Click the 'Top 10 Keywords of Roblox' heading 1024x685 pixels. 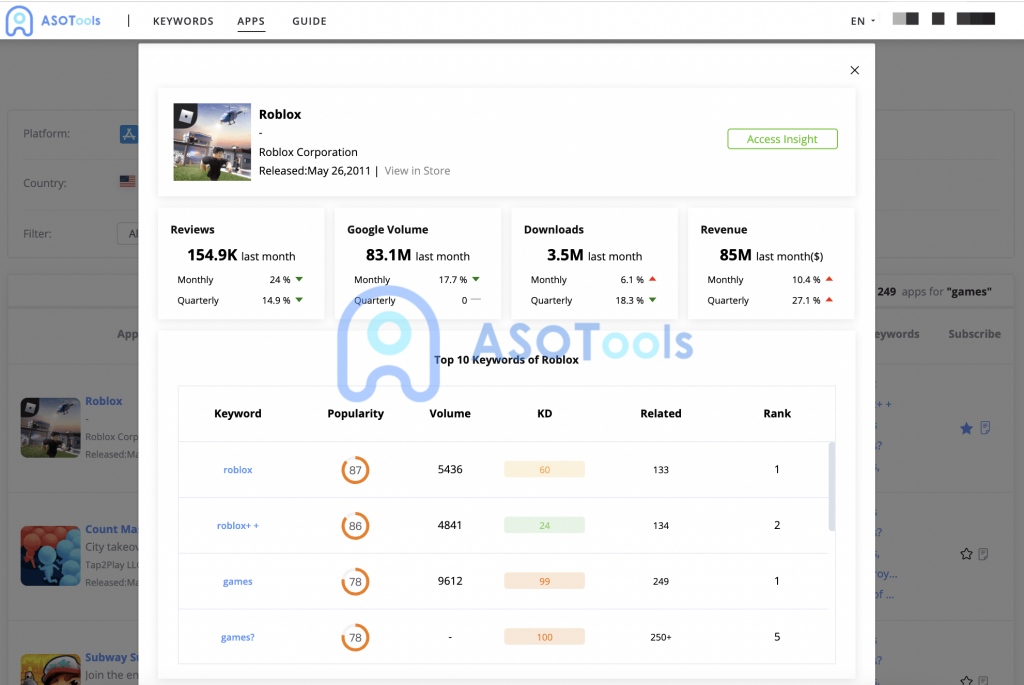[x=506, y=360]
